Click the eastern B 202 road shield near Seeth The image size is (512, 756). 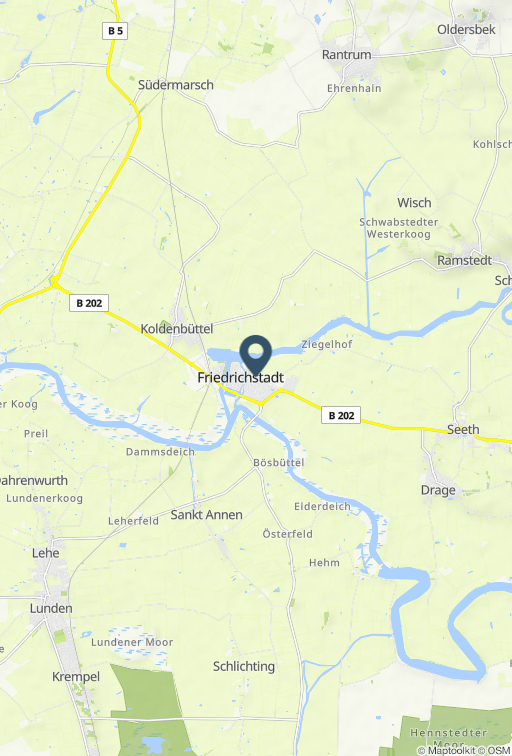coord(341,415)
